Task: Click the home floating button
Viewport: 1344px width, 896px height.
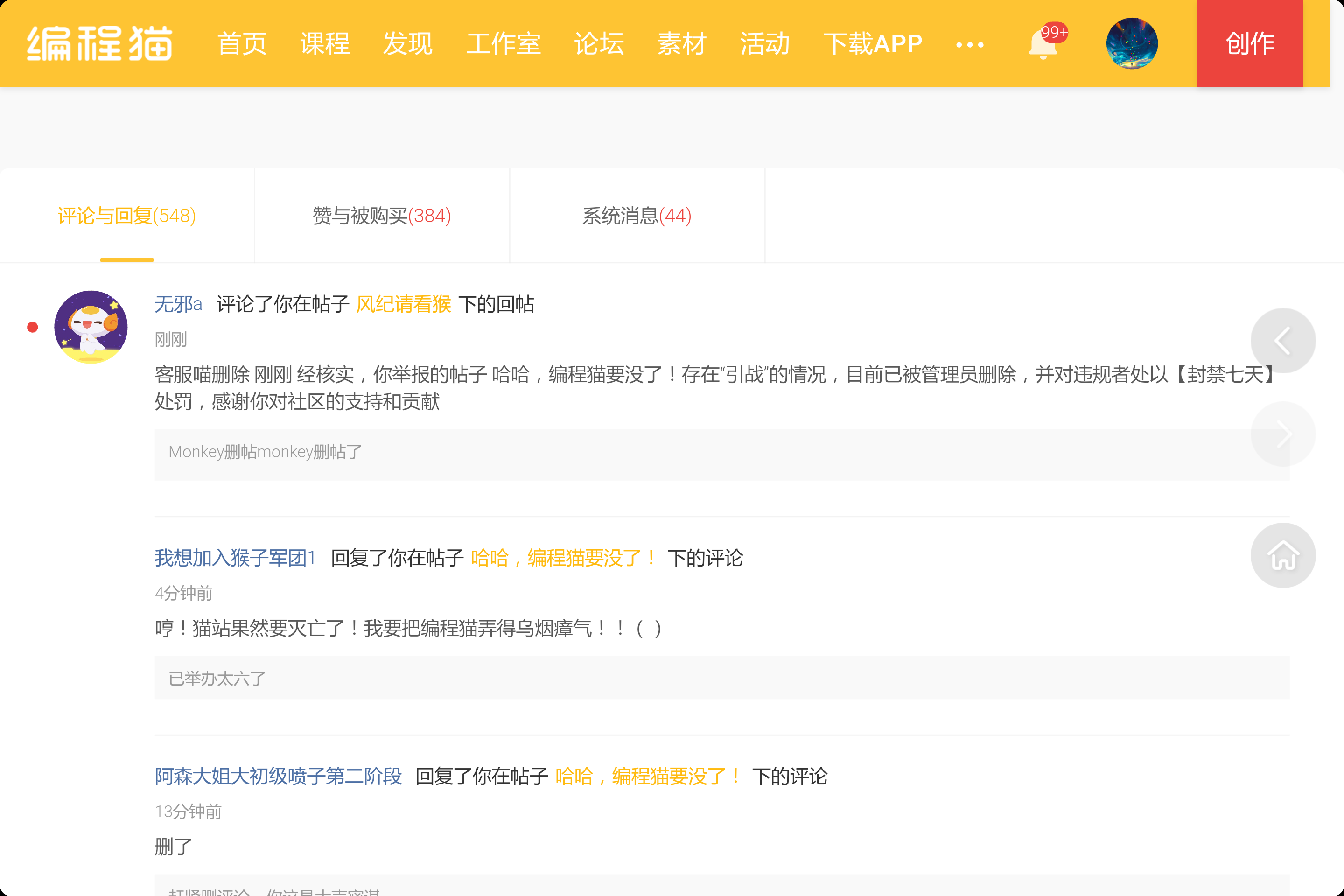Action: (1283, 555)
